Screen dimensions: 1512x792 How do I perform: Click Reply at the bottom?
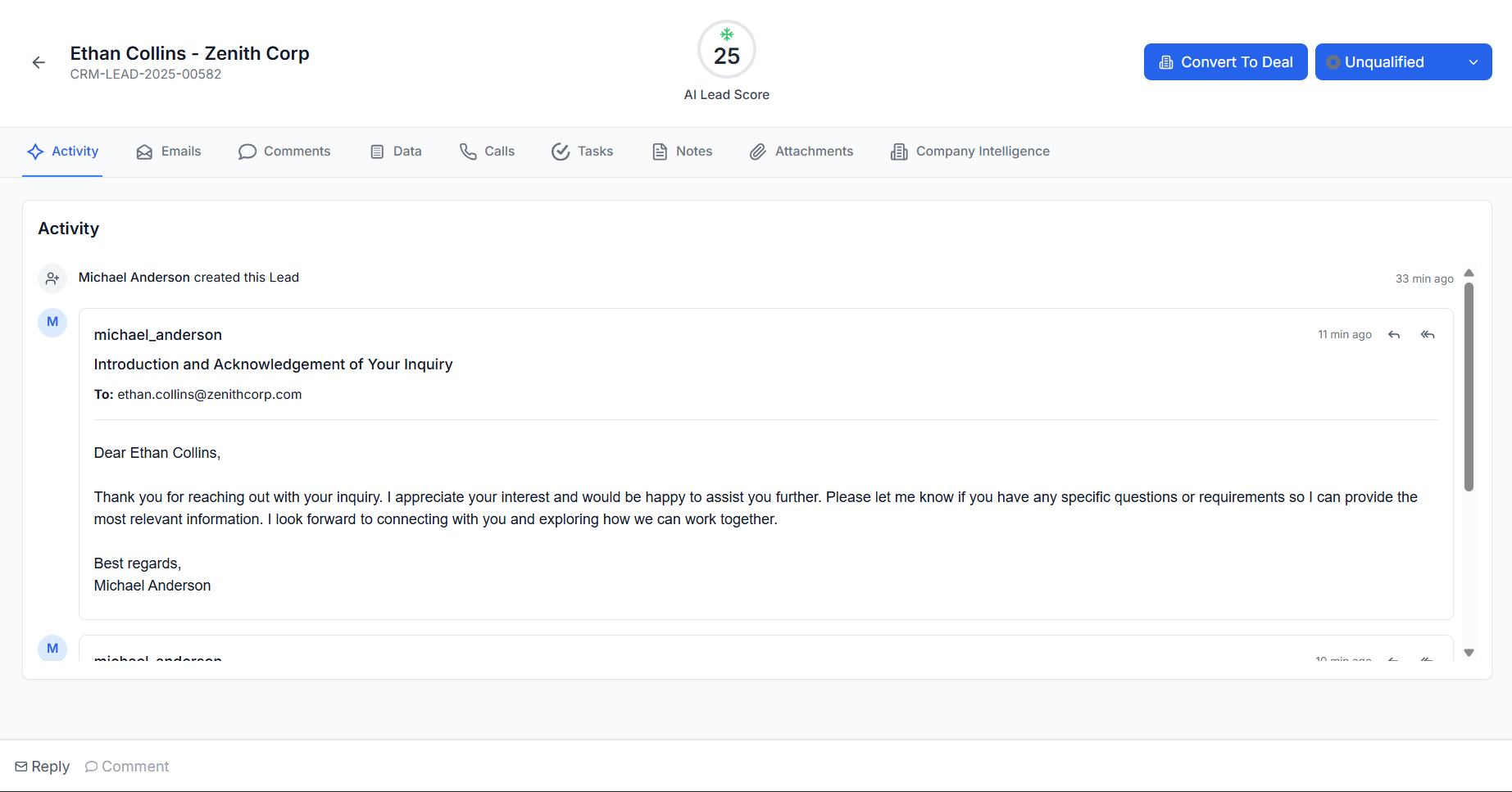[43, 767]
